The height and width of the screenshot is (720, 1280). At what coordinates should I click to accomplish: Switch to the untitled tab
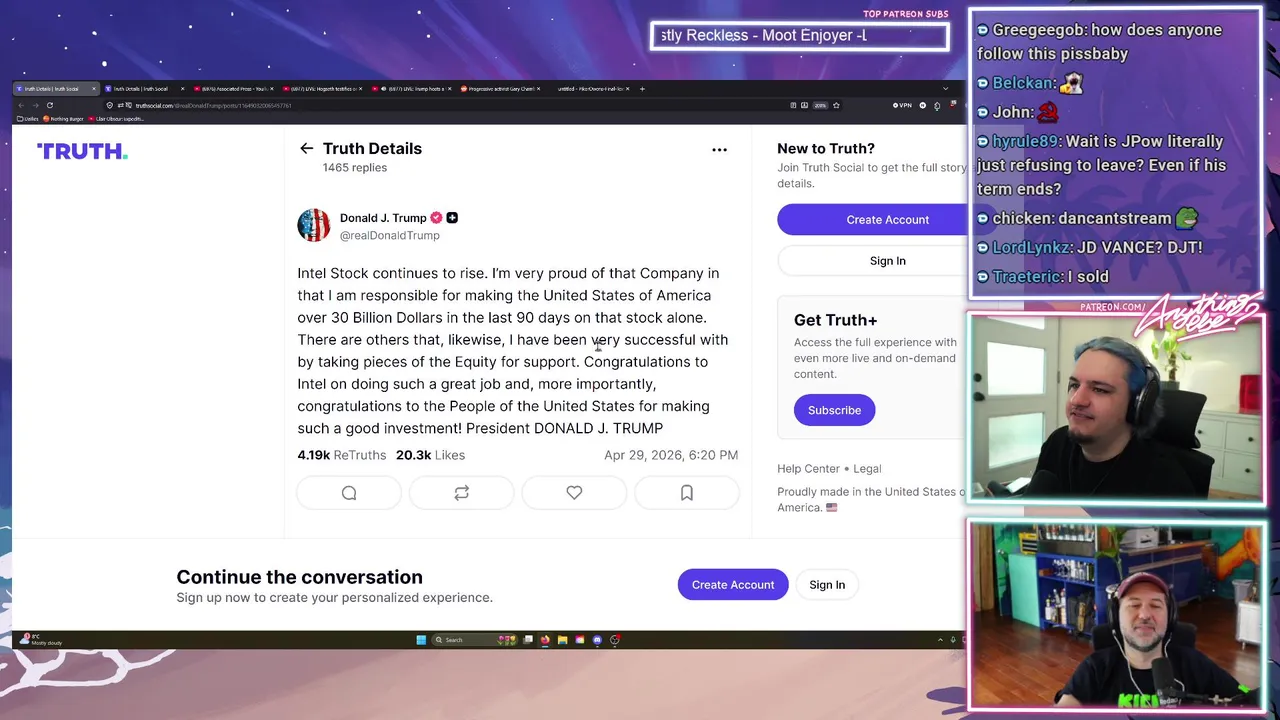[590, 89]
